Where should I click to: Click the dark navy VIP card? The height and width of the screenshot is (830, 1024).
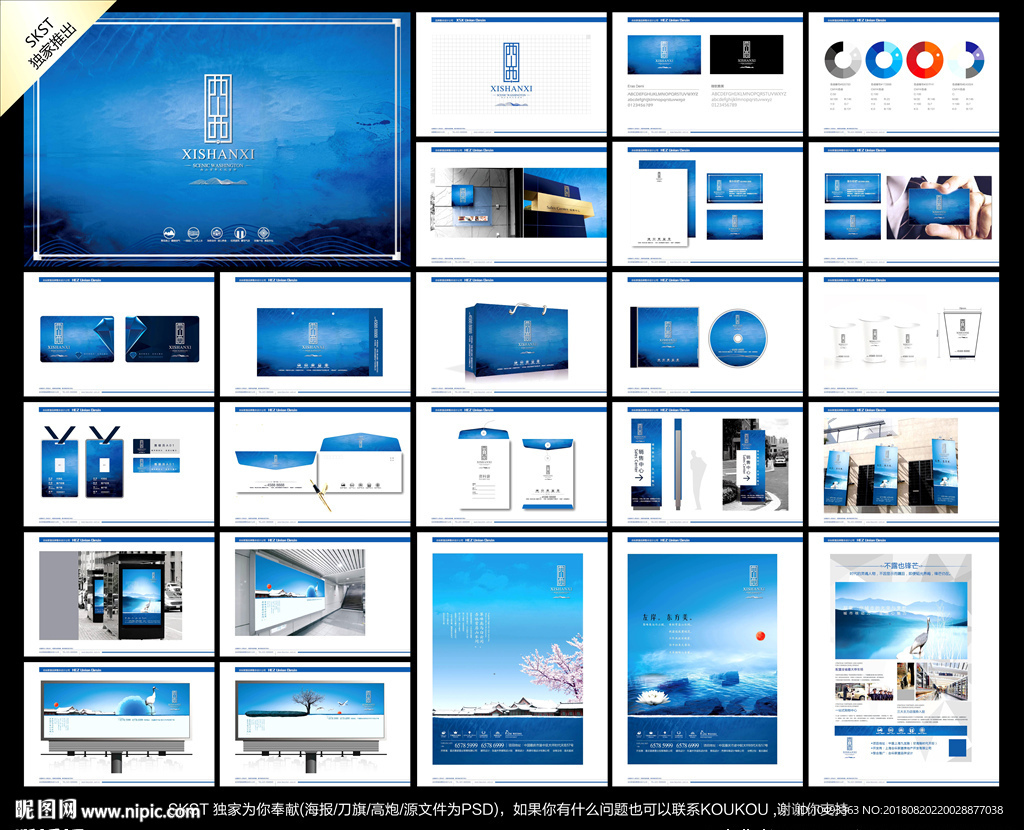[x=162, y=339]
